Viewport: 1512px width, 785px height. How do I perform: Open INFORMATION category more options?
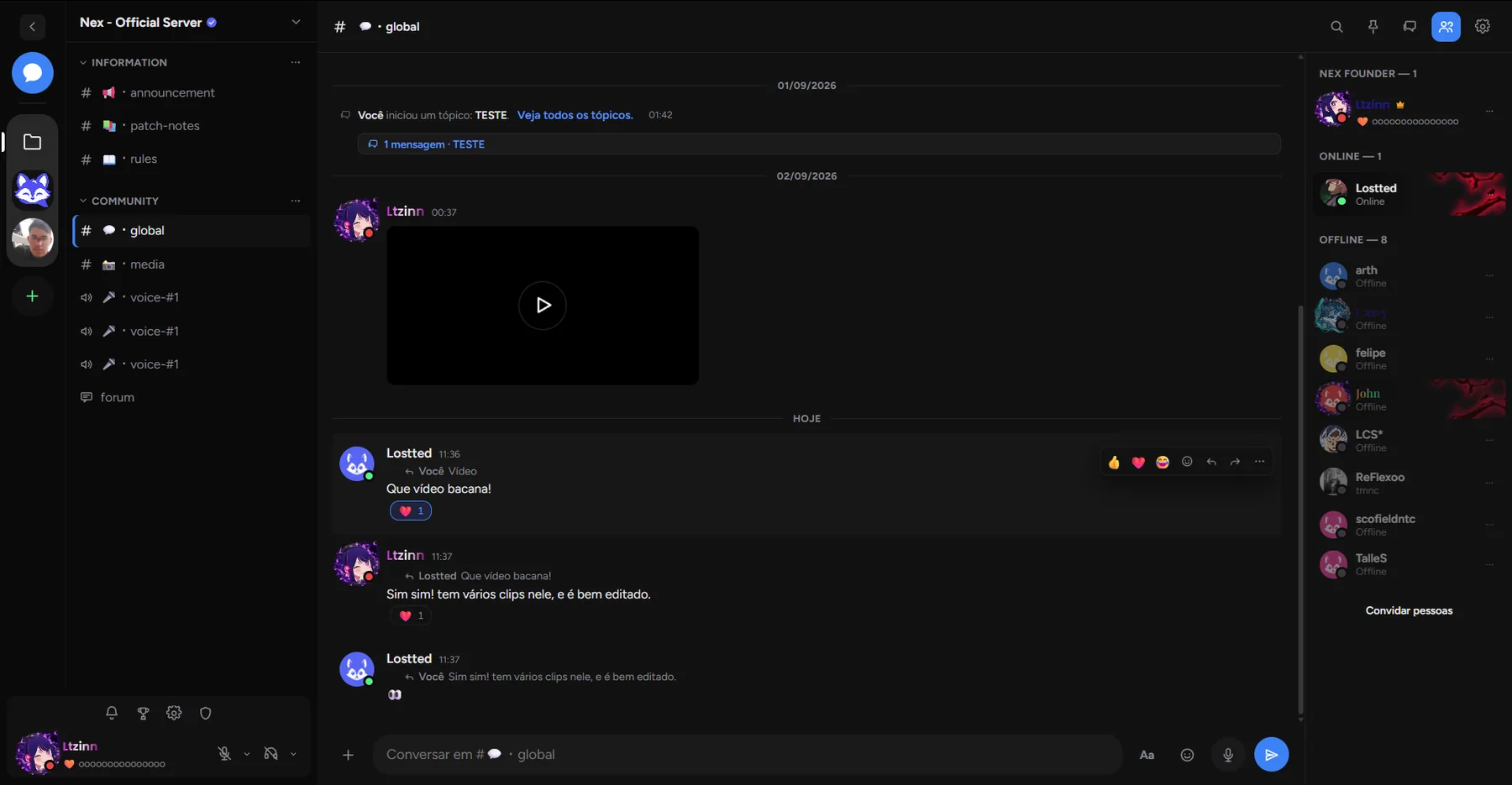[x=296, y=62]
